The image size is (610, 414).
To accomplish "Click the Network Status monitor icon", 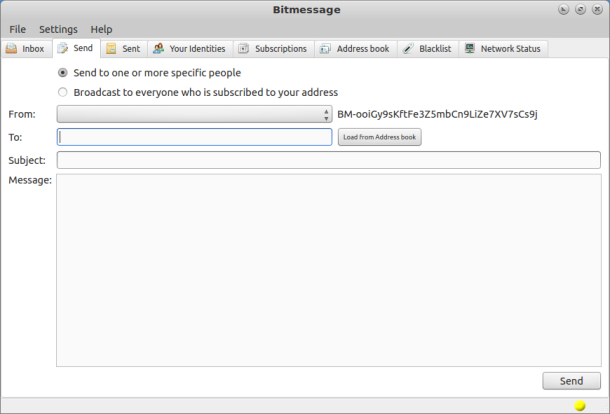I will (470, 49).
